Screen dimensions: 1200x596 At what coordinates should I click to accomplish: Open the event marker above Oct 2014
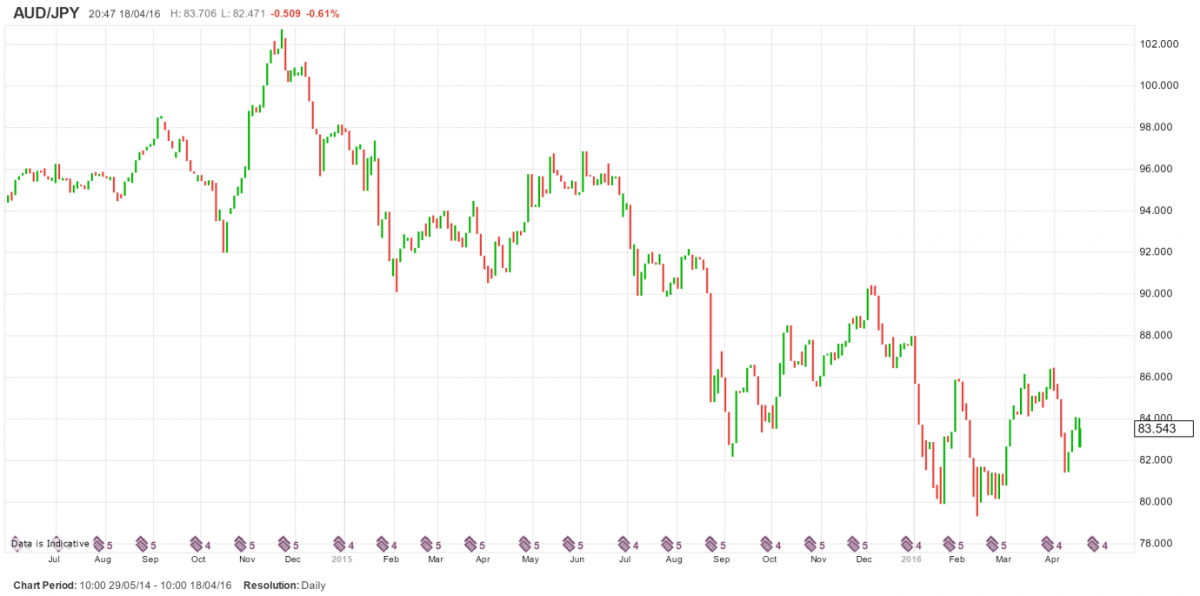(x=198, y=544)
